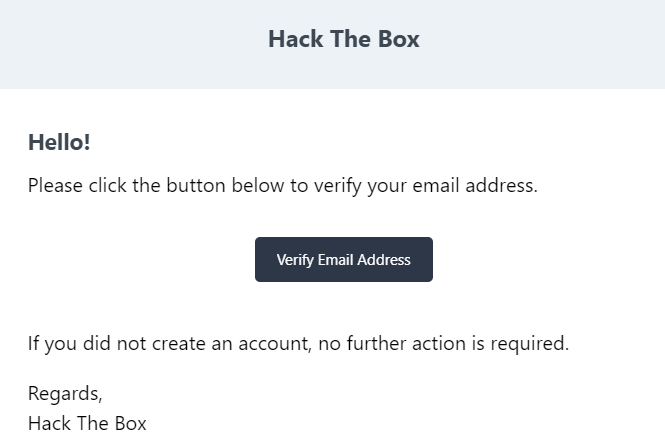Click the Regards, closing line
Screen dimensions: 665x446
tap(65, 394)
